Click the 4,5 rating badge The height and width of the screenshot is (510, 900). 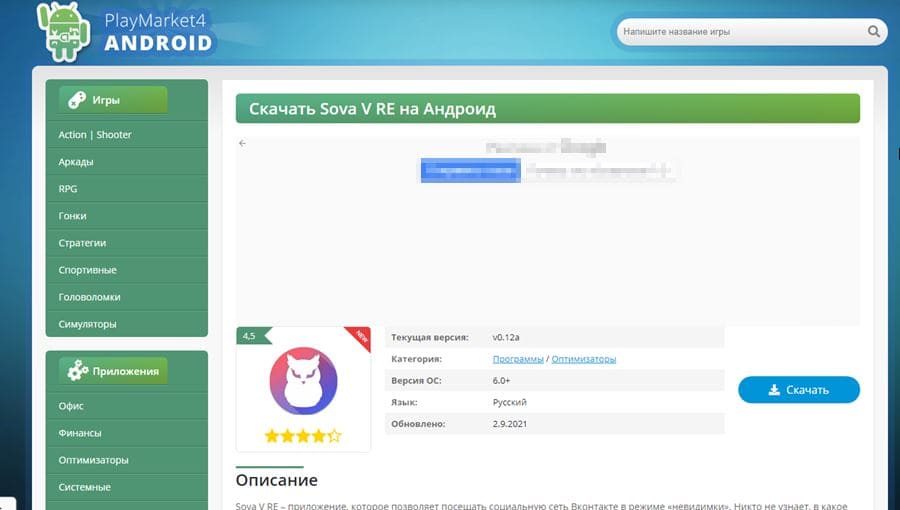(253, 336)
